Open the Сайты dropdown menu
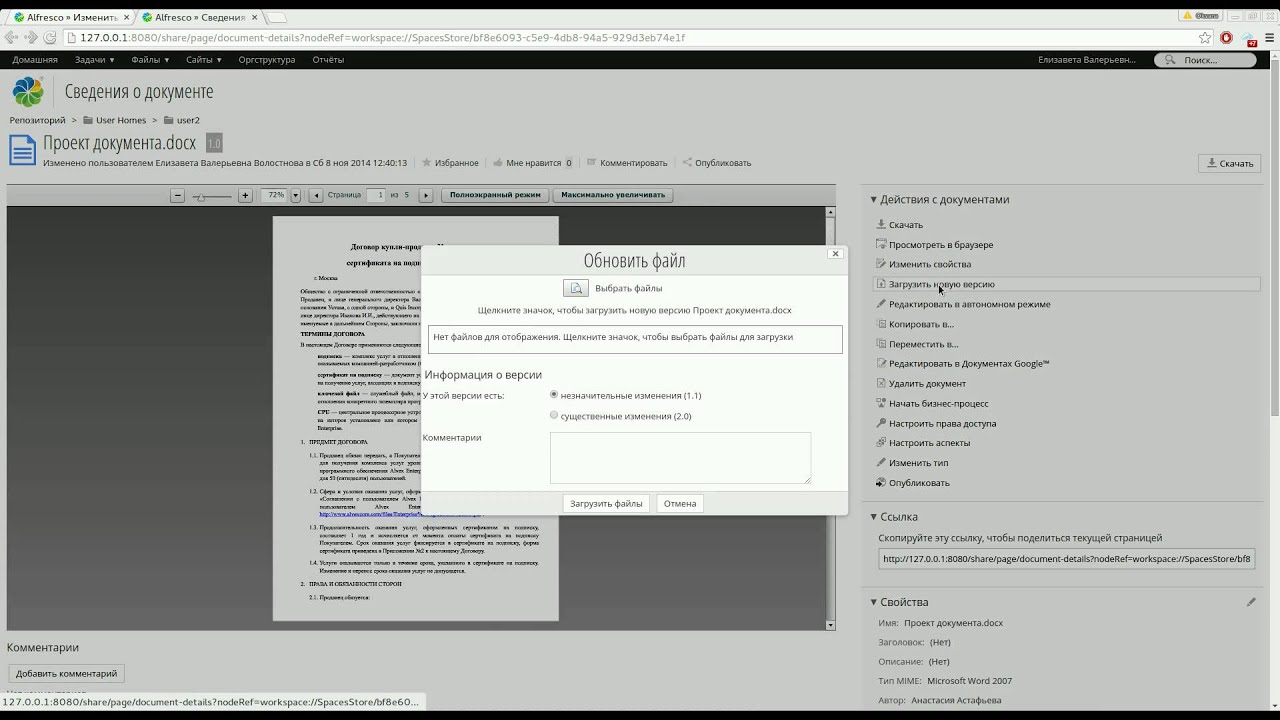Screen dimensions: 1280x720 click(204, 60)
